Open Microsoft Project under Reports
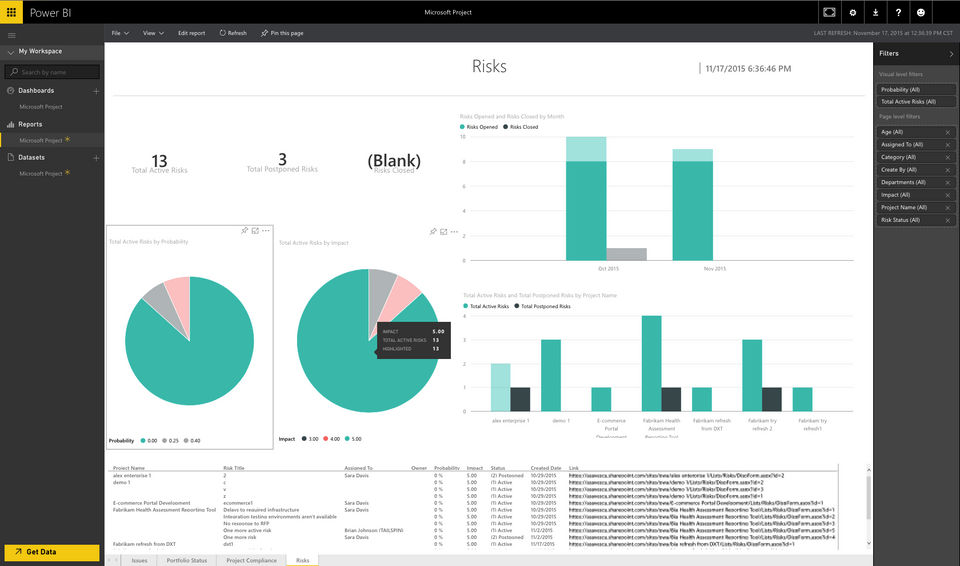The height and width of the screenshot is (566, 960). 41,140
